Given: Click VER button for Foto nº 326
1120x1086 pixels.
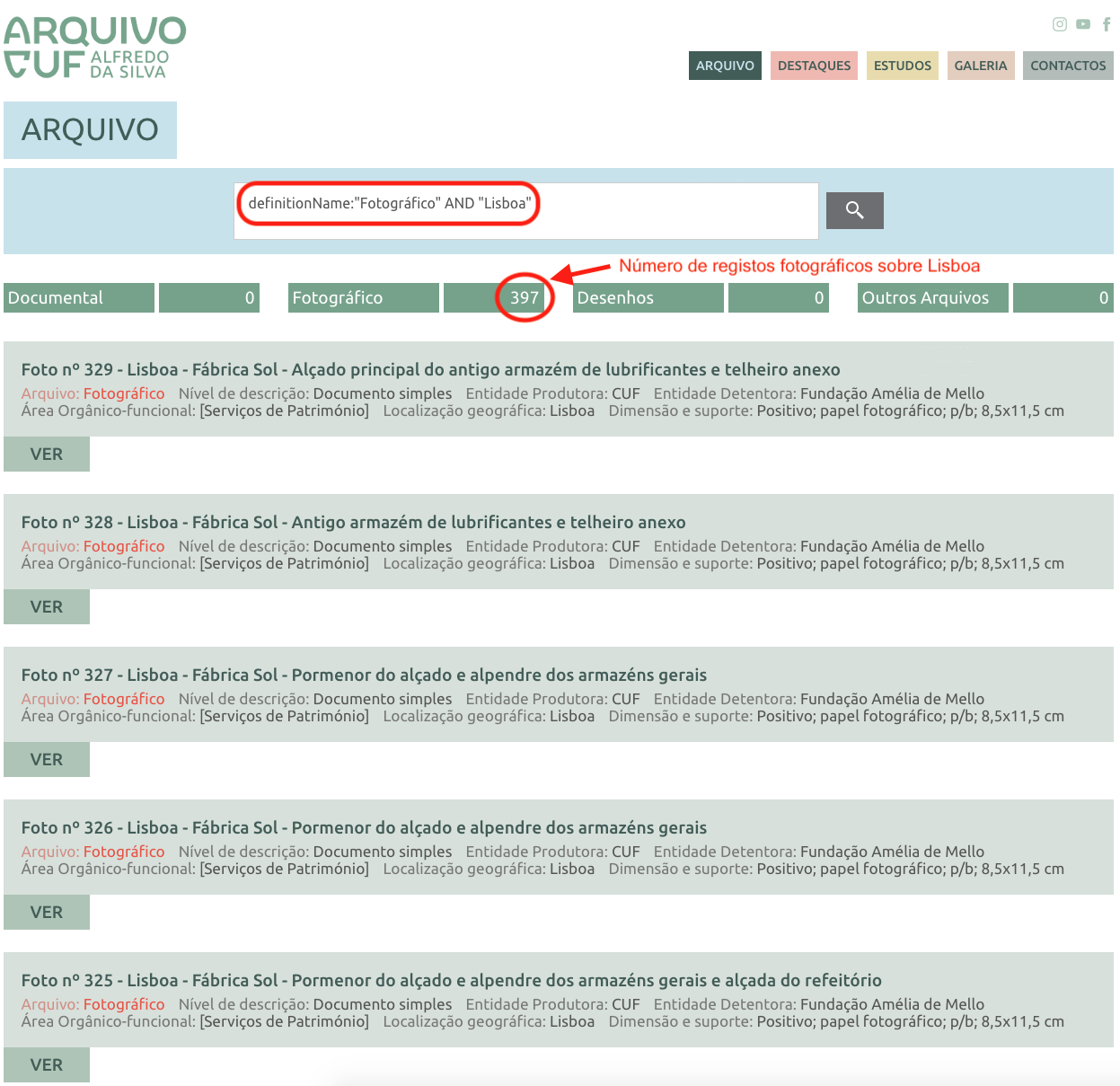Looking at the screenshot, I should (x=47, y=913).
